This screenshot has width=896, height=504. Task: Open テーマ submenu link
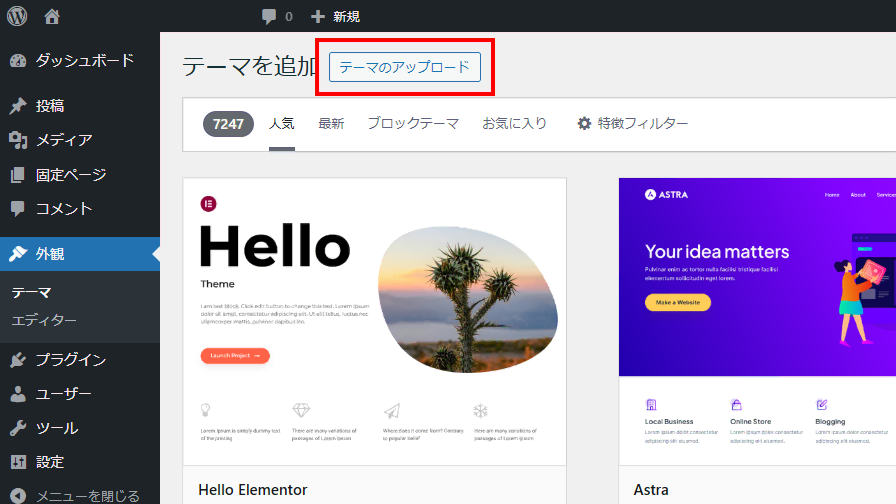pyautogui.click(x=31, y=293)
